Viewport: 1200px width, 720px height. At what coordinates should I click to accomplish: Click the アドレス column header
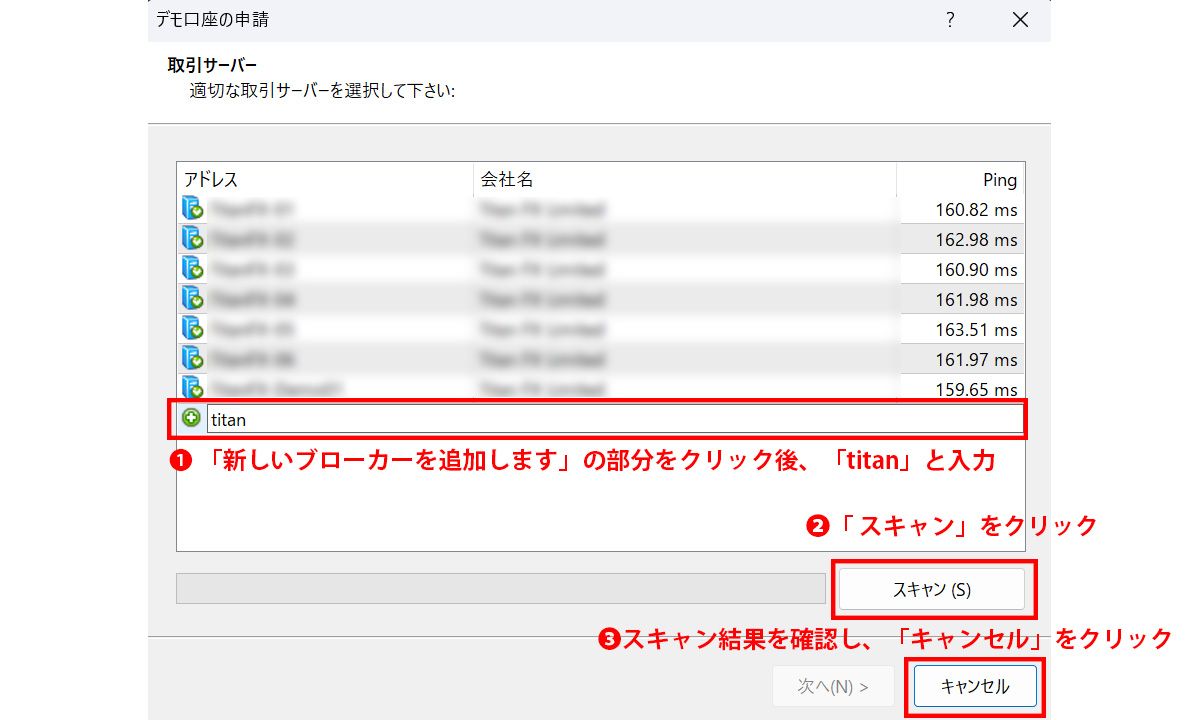point(210,180)
